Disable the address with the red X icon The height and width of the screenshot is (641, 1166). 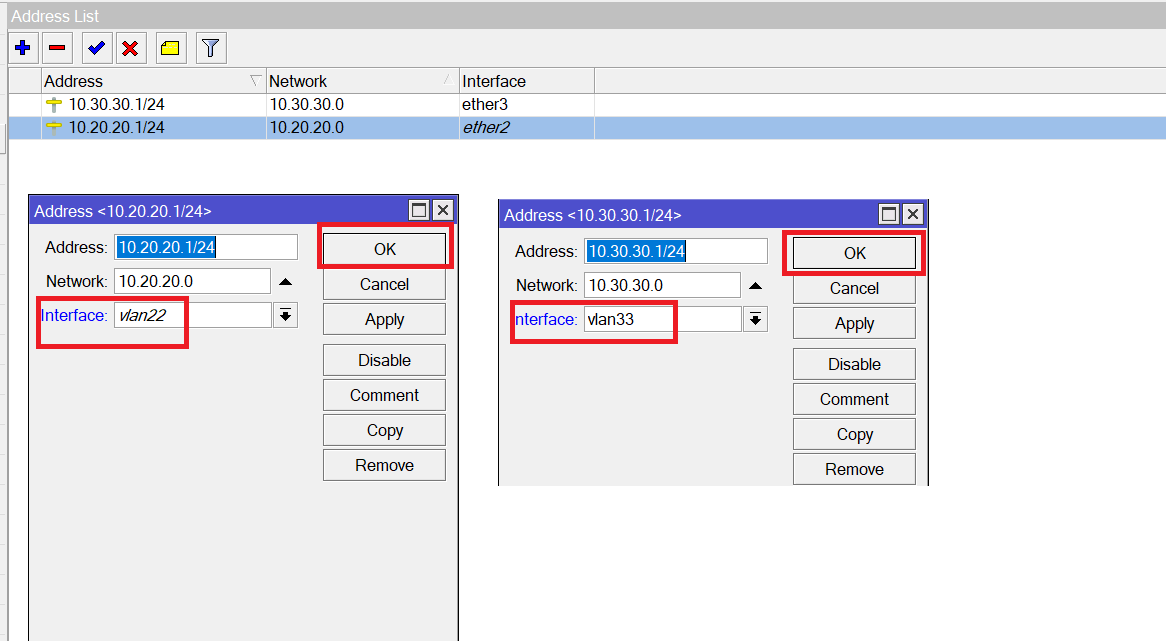pos(131,48)
